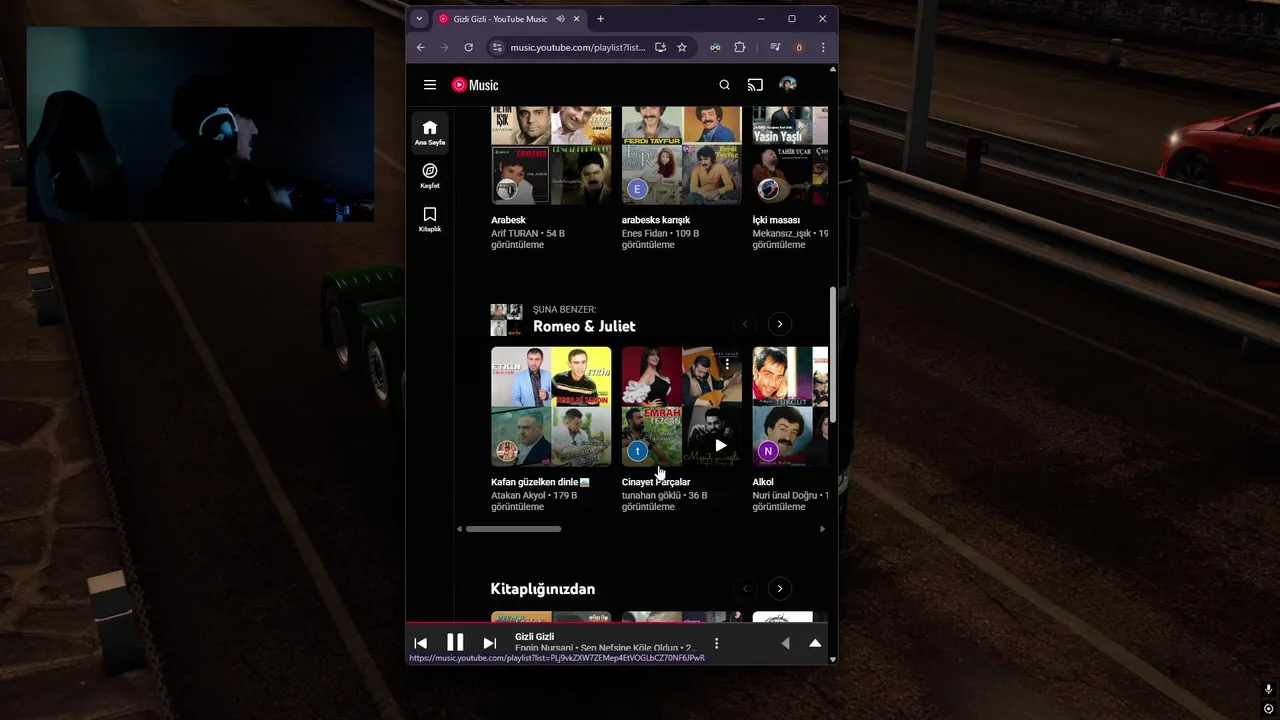Open the media control icon in browser toolbar
The width and height of the screenshot is (1280, 720).
[775, 47]
